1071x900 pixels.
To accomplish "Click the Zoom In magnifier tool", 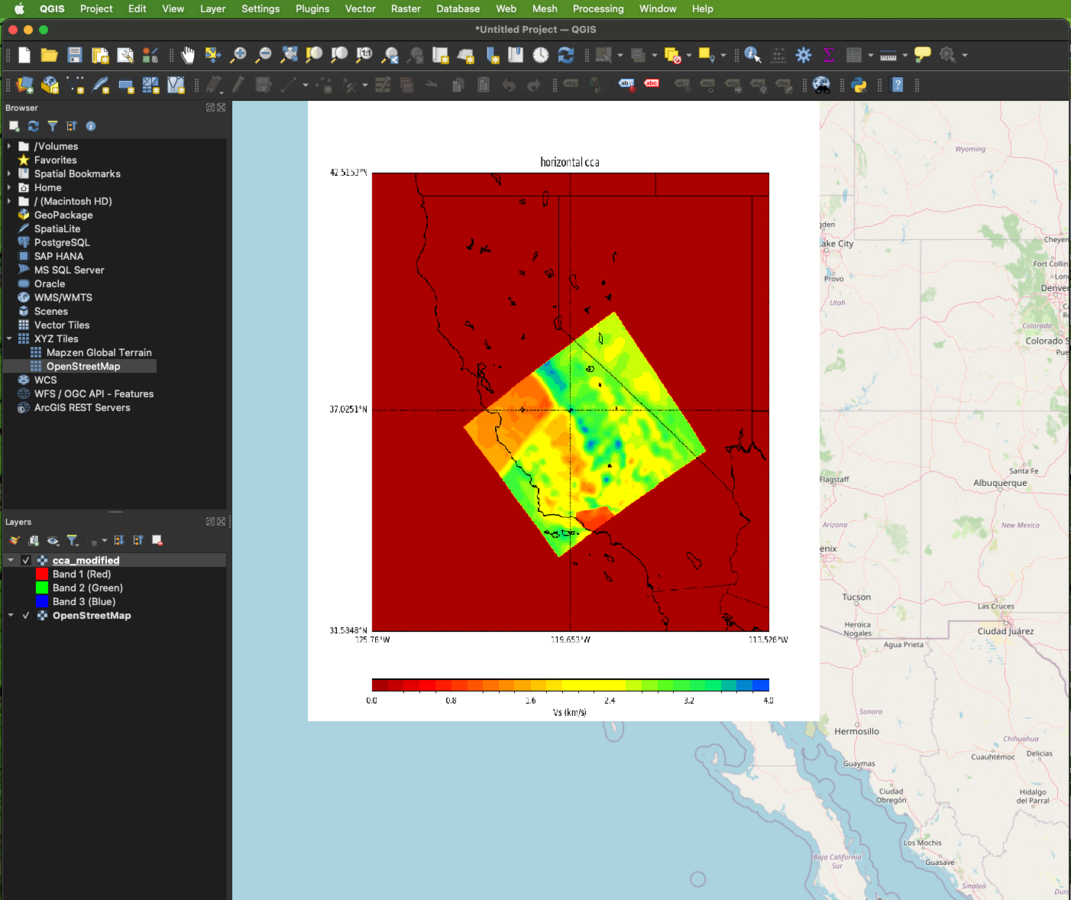I will (x=238, y=55).
